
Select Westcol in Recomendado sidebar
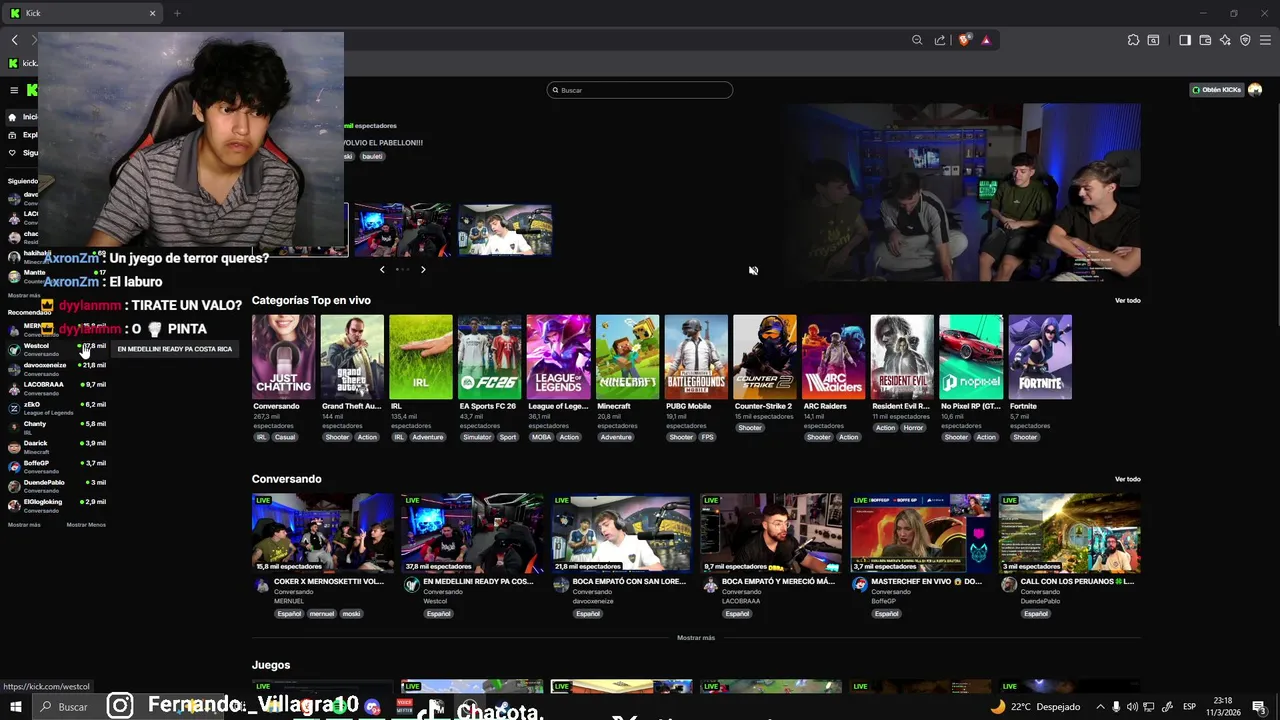click(57, 349)
